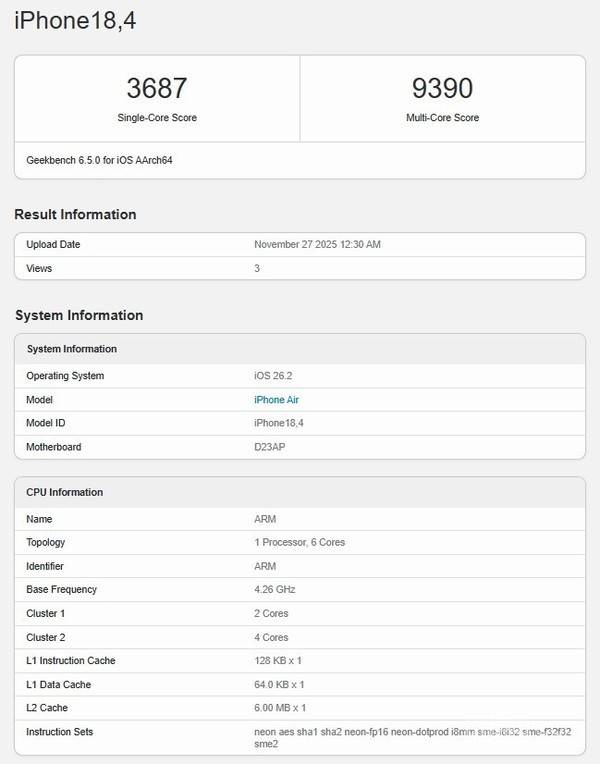
Task: Click the 4.26 GHz base frequency value
Action: [275, 590]
